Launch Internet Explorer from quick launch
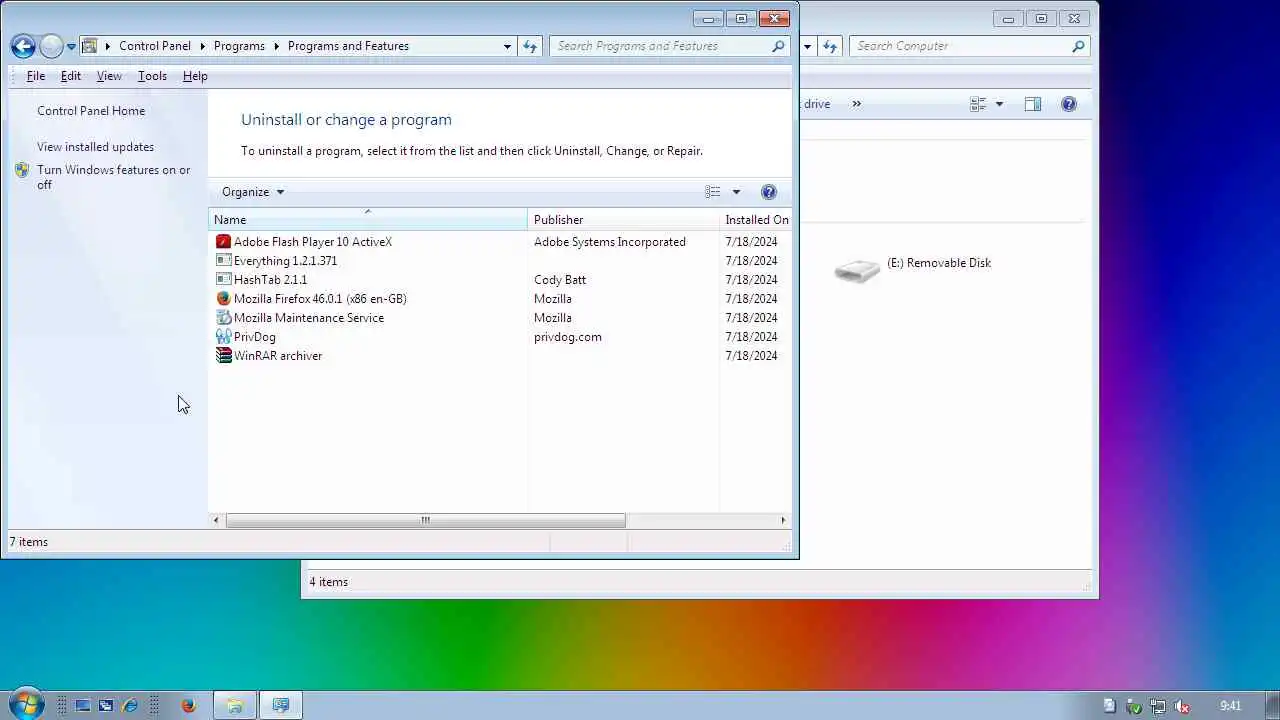 tap(129, 705)
